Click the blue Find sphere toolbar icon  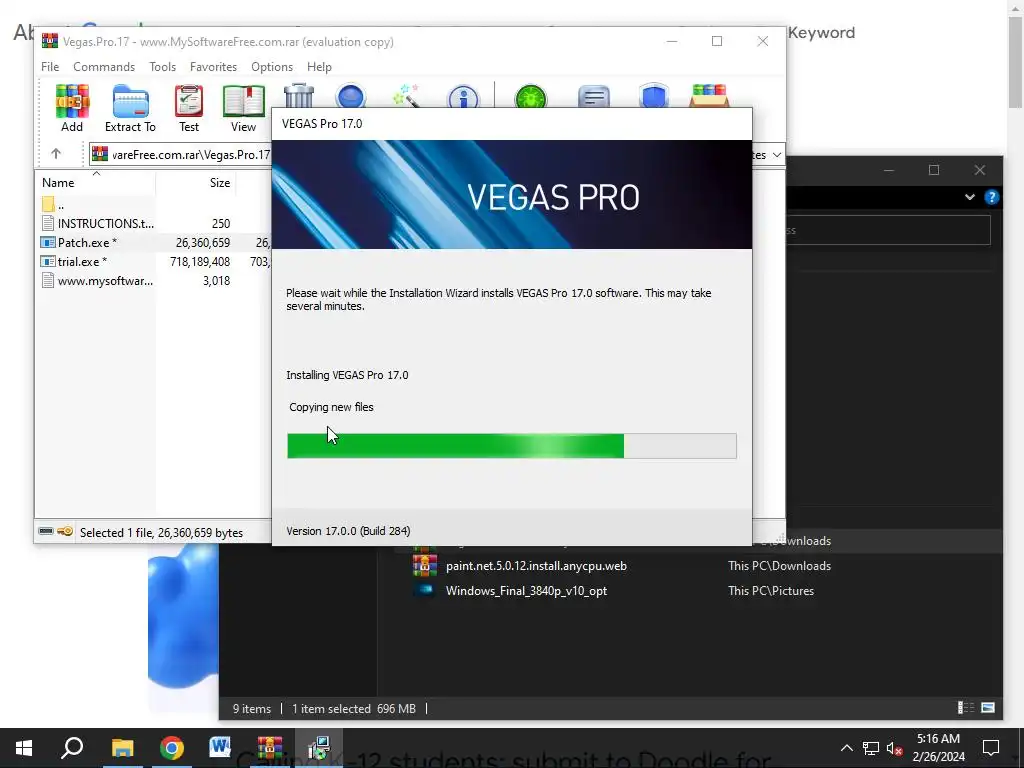[350, 96]
